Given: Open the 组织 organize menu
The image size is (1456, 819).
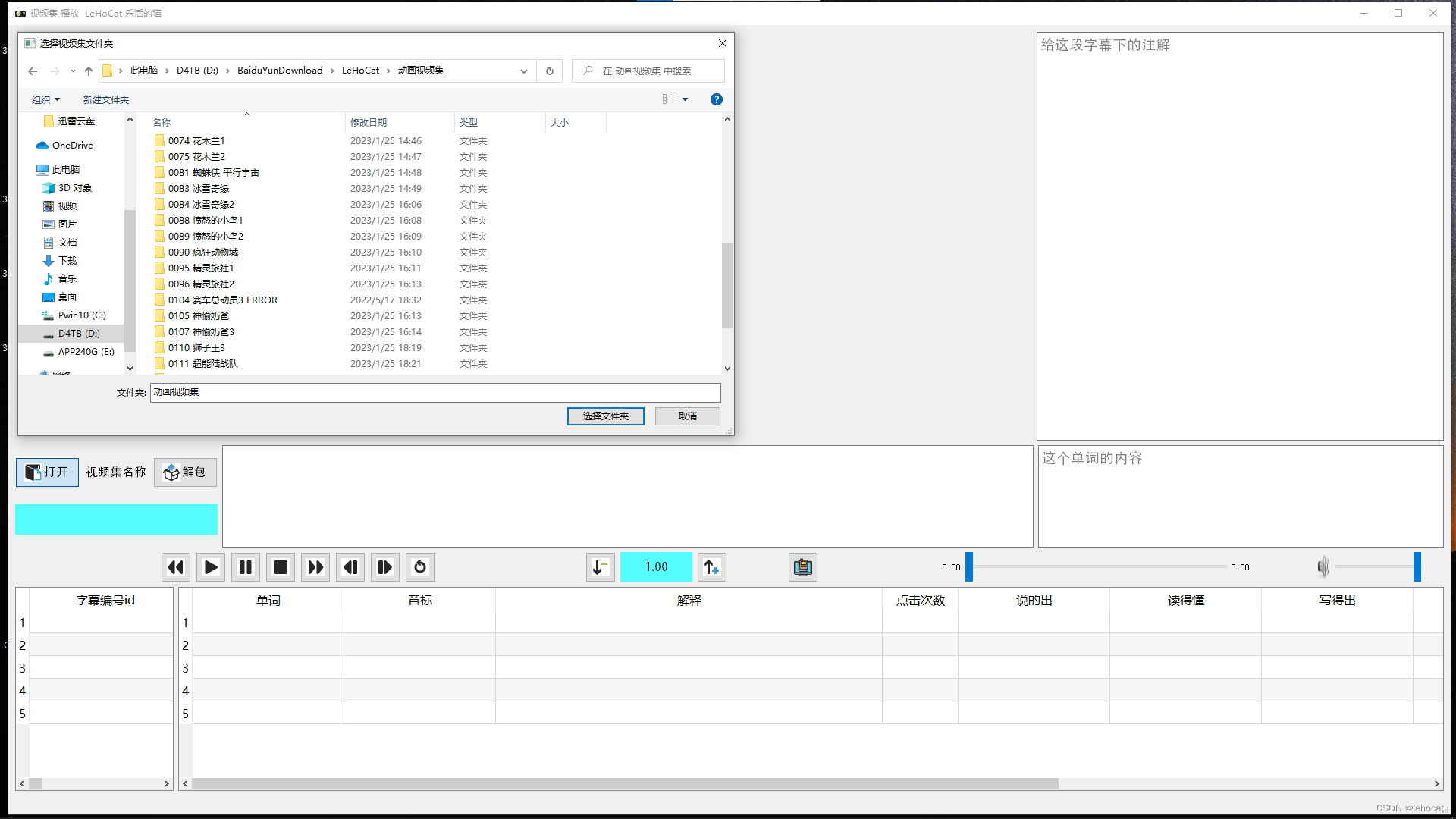Looking at the screenshot, I should [45, 100].
